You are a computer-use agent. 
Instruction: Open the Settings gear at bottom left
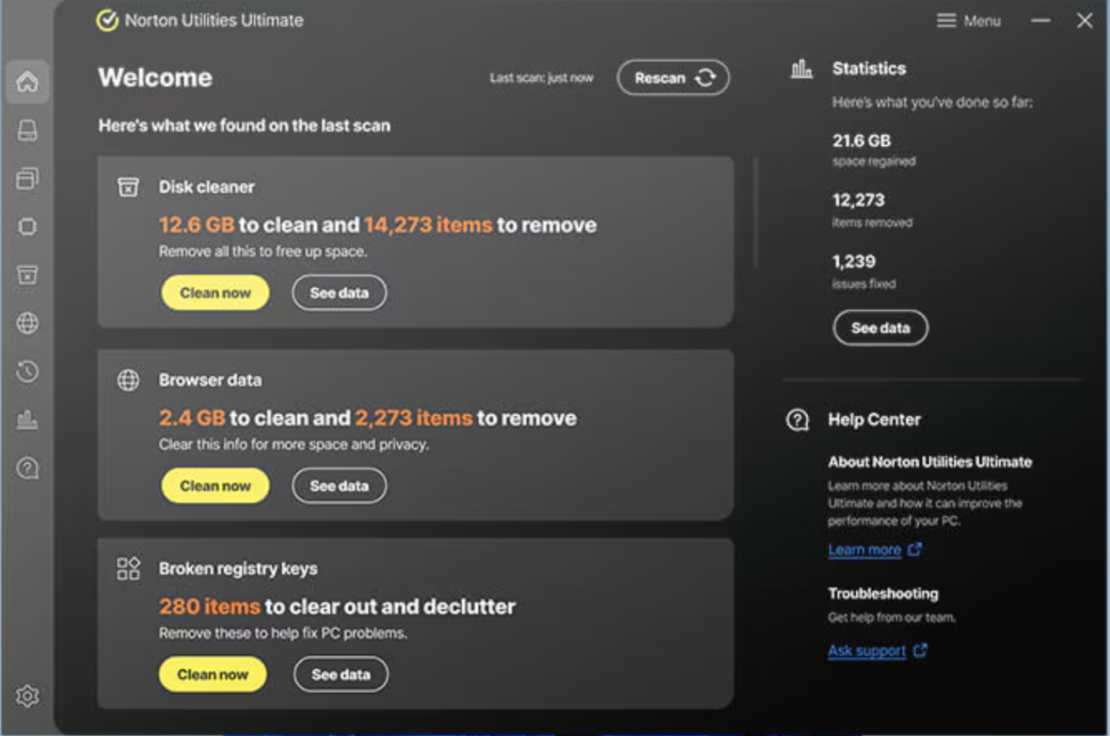point(27,697)
